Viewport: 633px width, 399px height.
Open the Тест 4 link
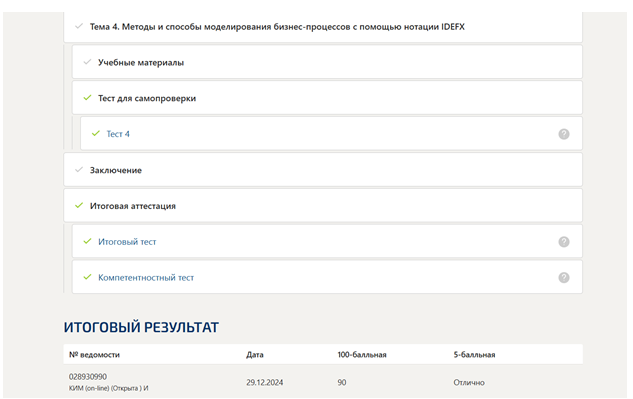pyautogui.click(x=118, y=134)
